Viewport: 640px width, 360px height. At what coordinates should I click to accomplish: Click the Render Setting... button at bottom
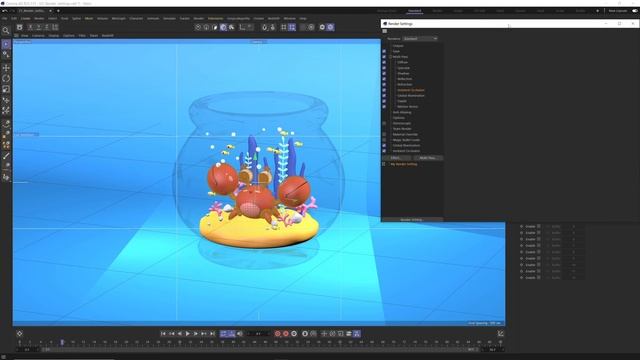click(411, 220)
